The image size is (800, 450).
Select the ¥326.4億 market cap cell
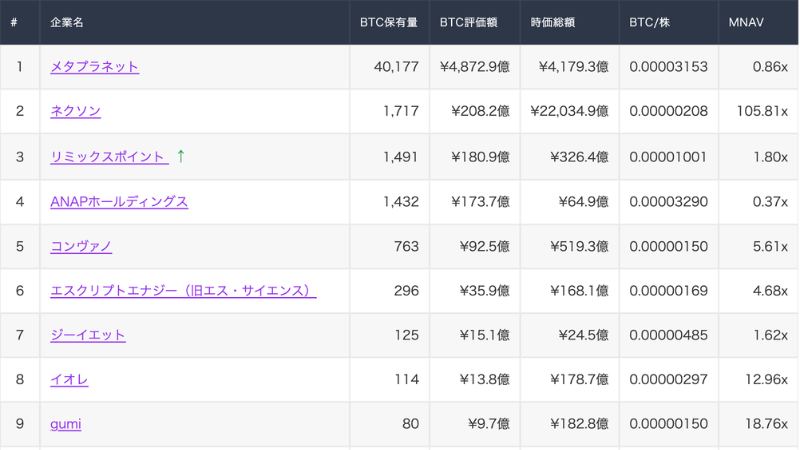coord(569,157)
